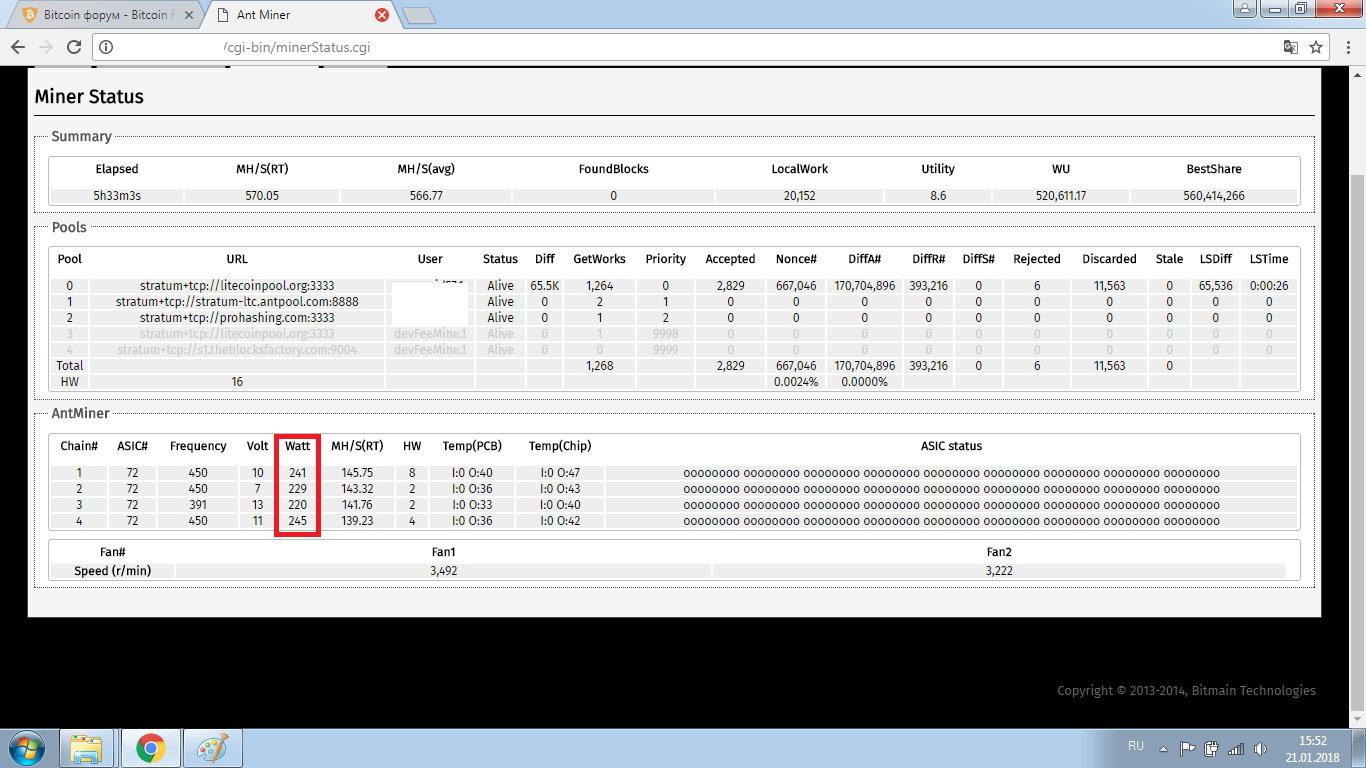1366x768 pixels.
Task: Go back with the browser back arrow
Action: point(18,47)
